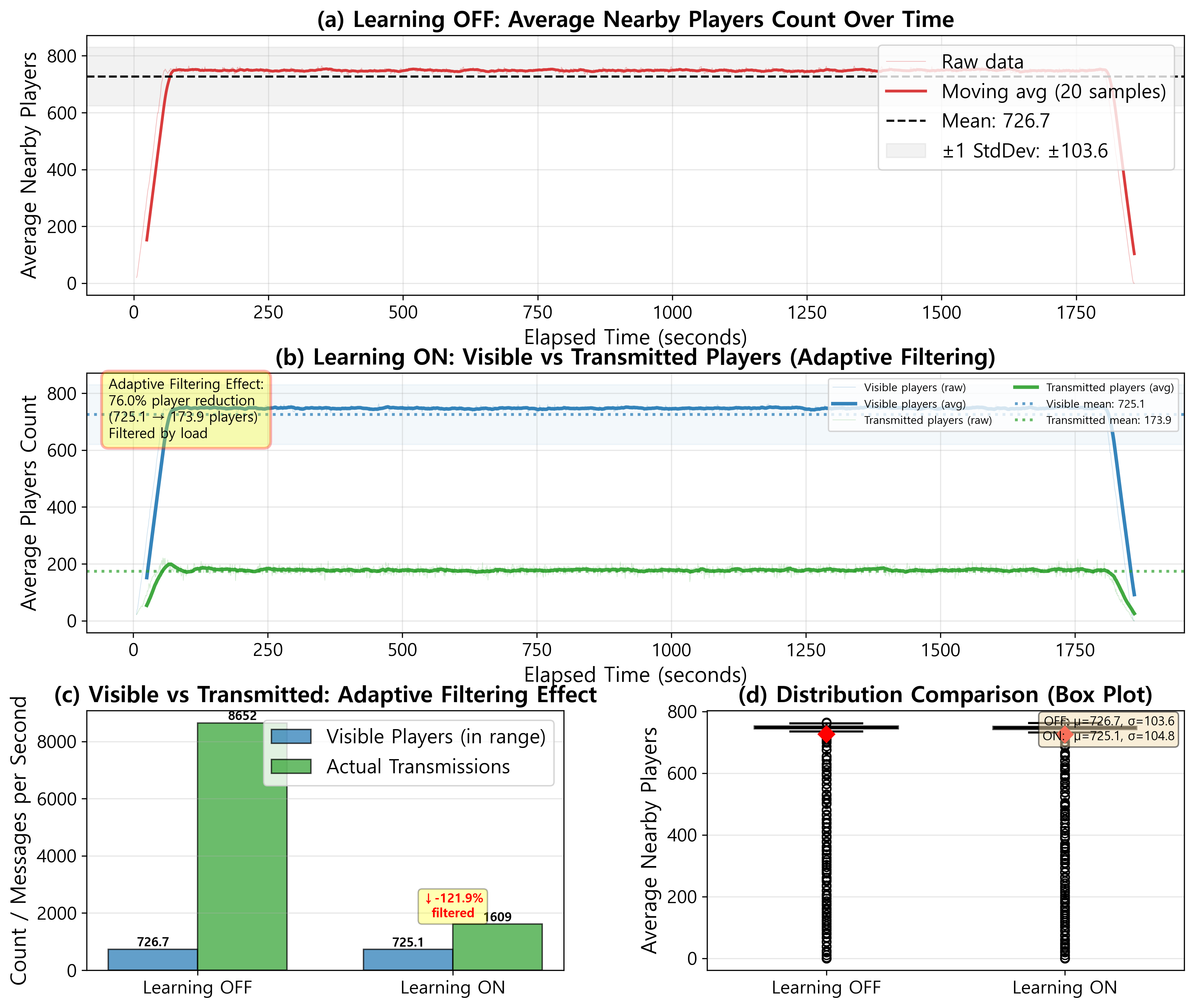Click panel (a) Learning OFF title text

635,20
